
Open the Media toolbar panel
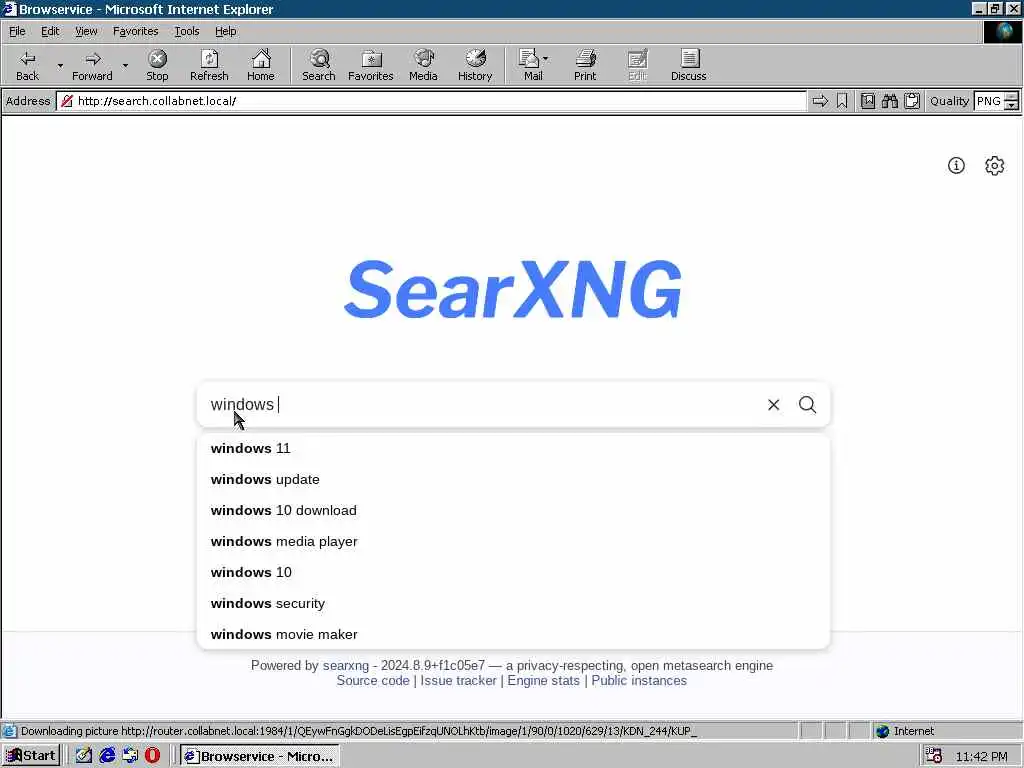pos(423,65)
